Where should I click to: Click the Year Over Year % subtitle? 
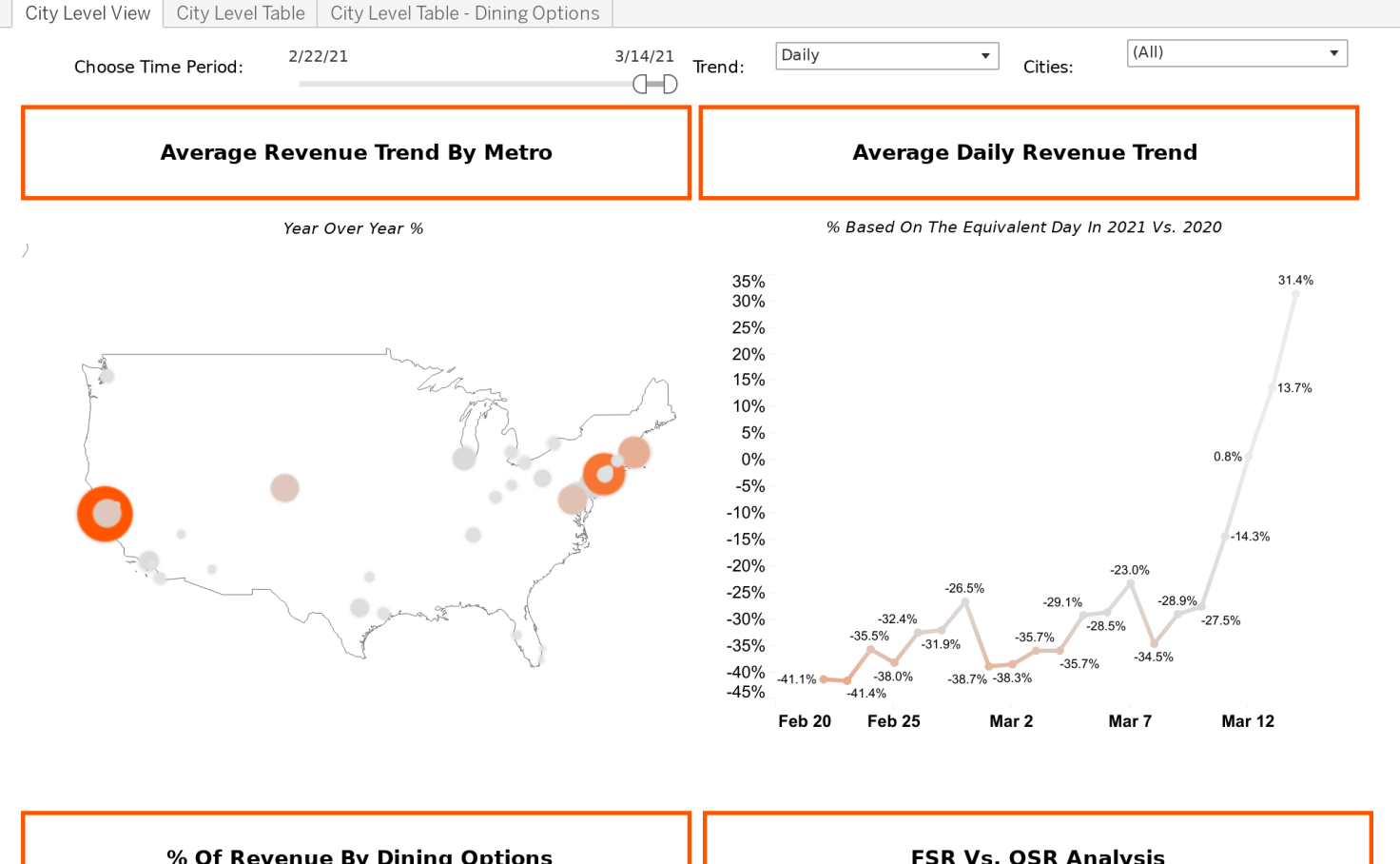click(353, 228)
